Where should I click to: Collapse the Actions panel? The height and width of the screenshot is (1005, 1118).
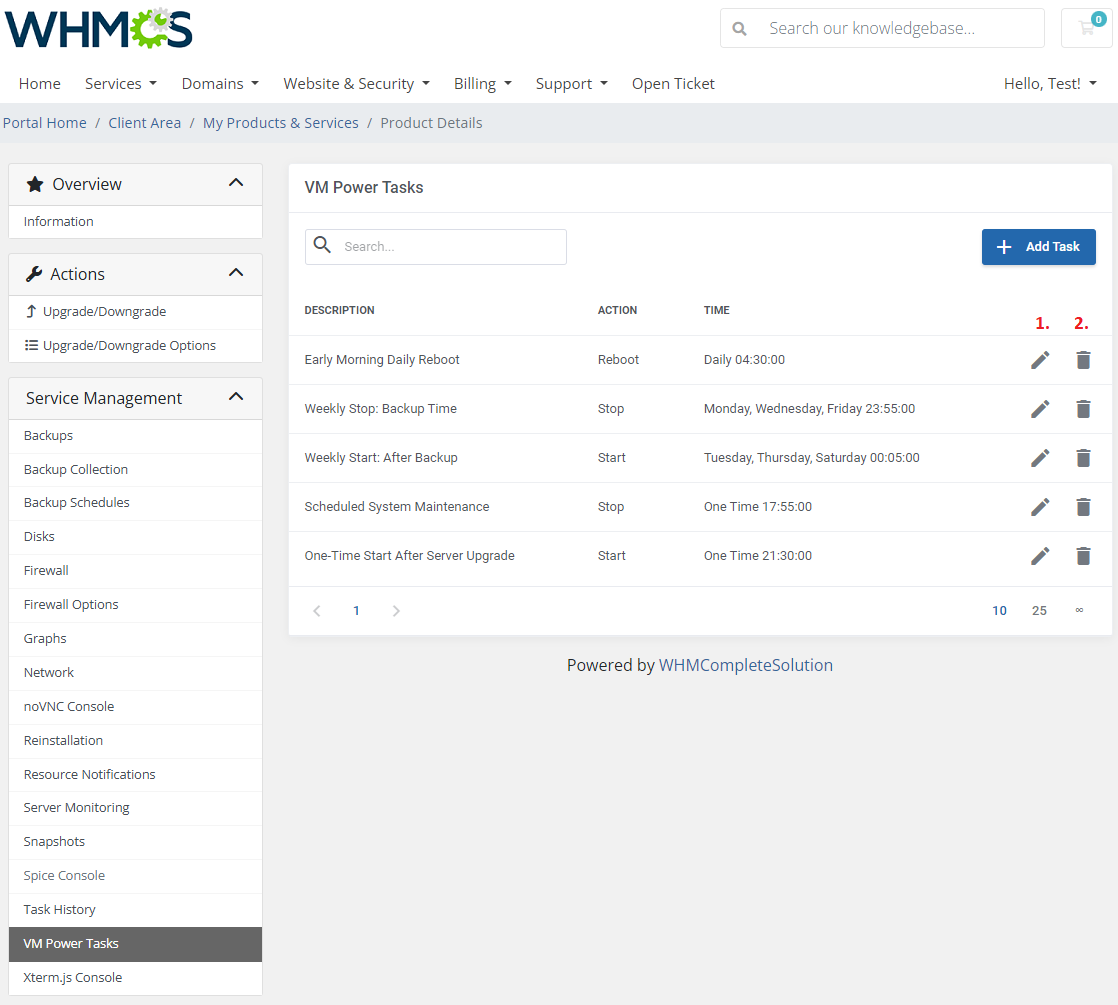click(x=236, y=273)
